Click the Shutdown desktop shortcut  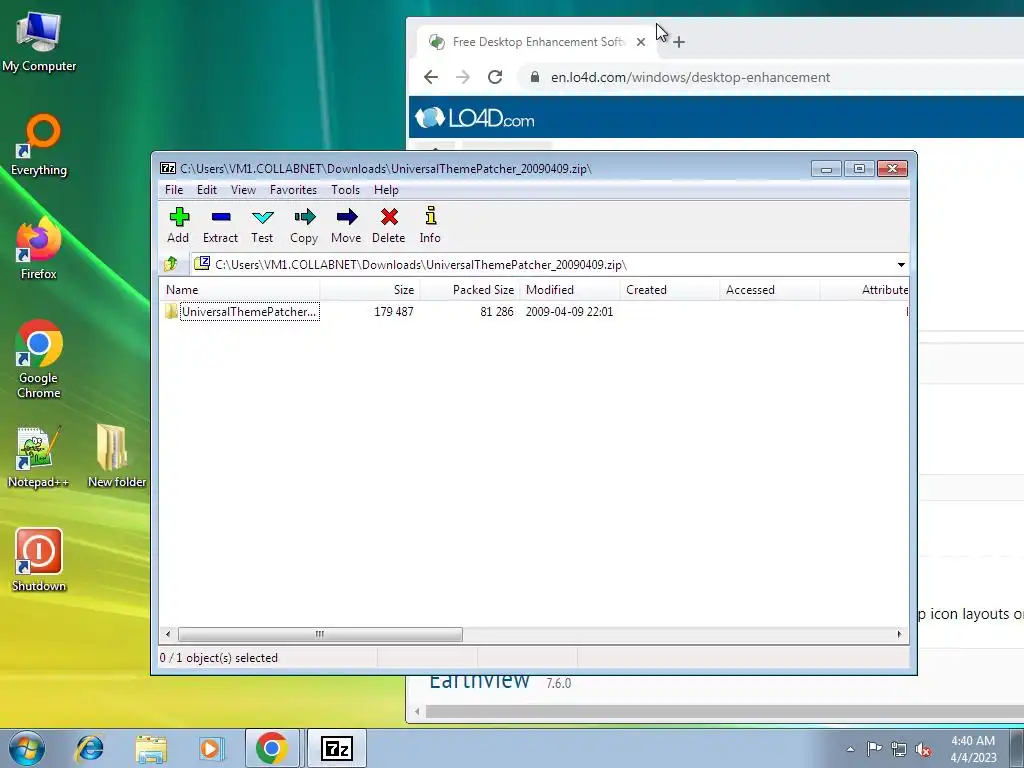coord(39,560)
